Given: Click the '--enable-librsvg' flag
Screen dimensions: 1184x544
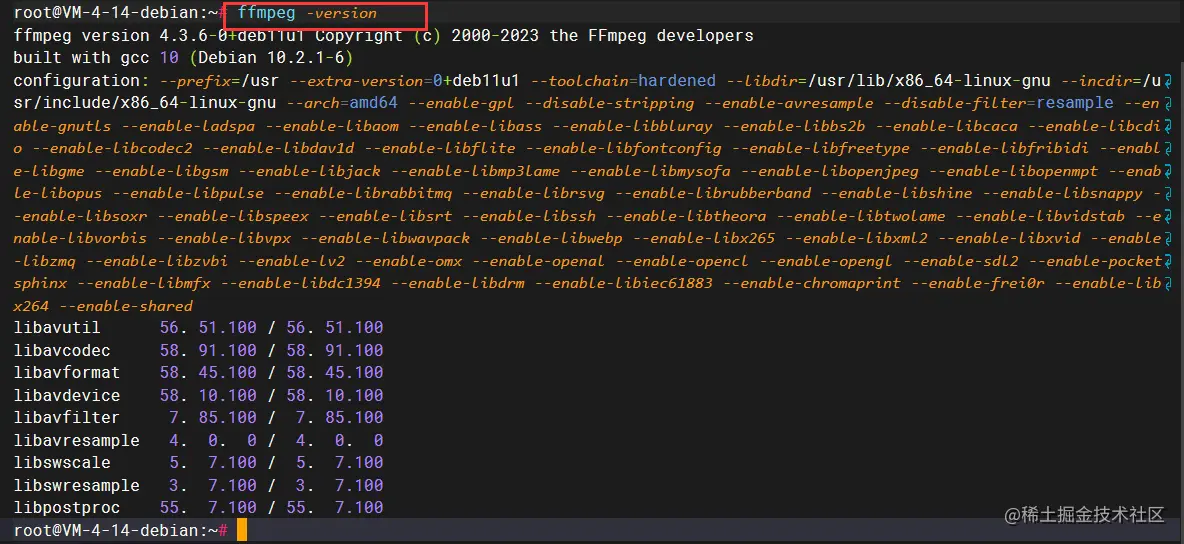Looking at the screenshot, I should [x=534, y=193].
